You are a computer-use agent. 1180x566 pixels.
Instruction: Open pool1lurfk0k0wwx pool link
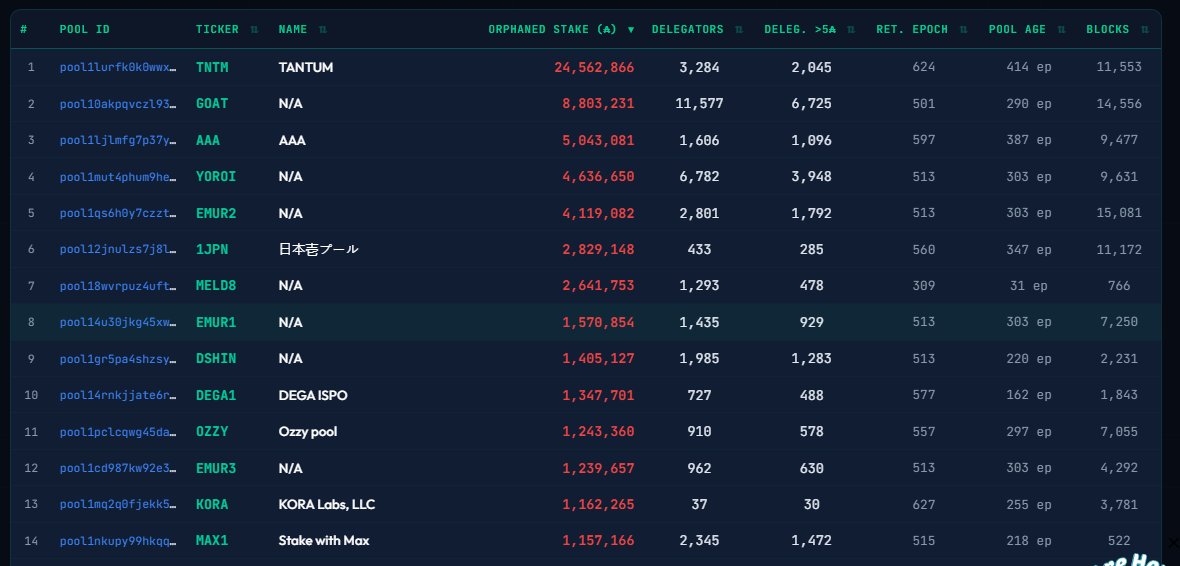click(118, 67)
